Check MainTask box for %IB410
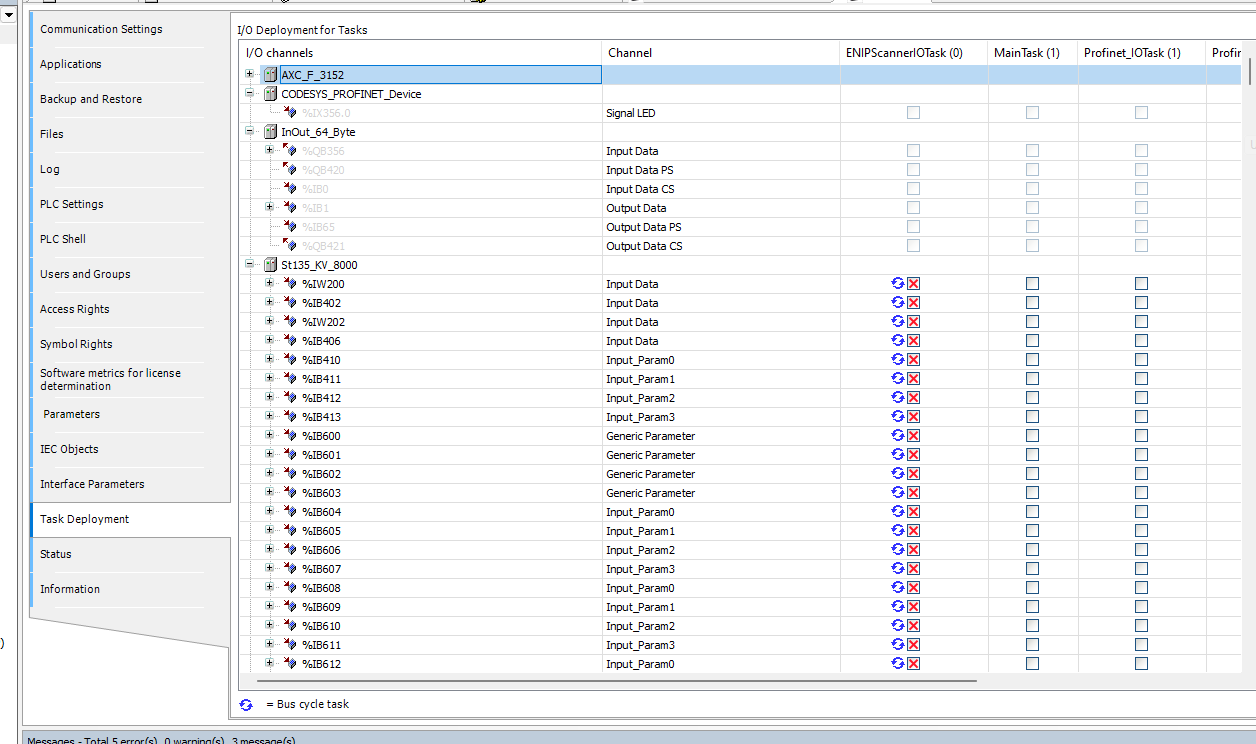Image resolution: width=1256 pixels, height=744 pixels. tap(1032, 360)
